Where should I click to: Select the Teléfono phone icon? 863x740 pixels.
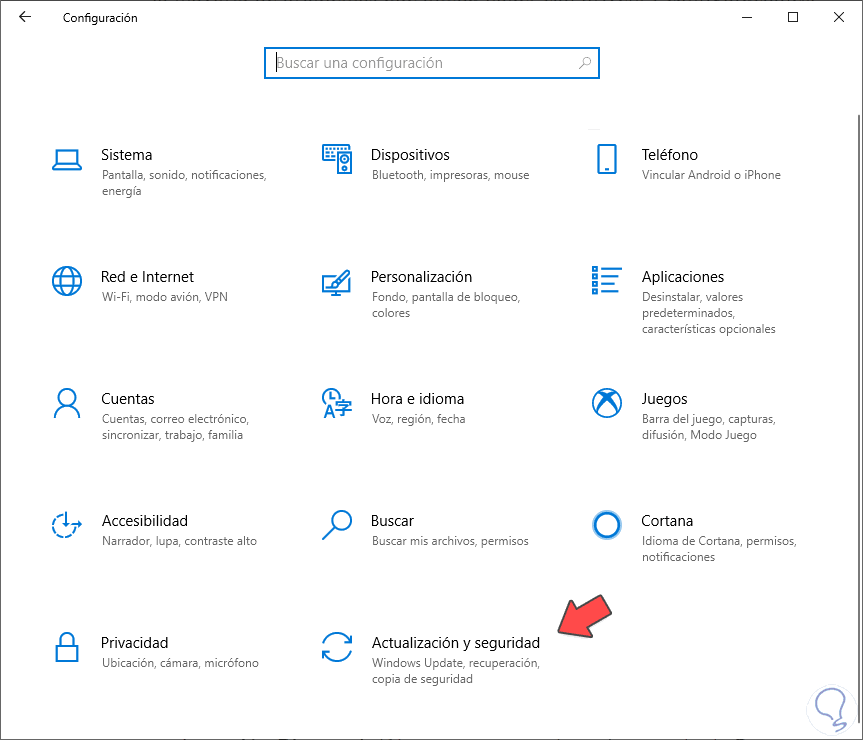pyautogui.click(x=607, y=159)
